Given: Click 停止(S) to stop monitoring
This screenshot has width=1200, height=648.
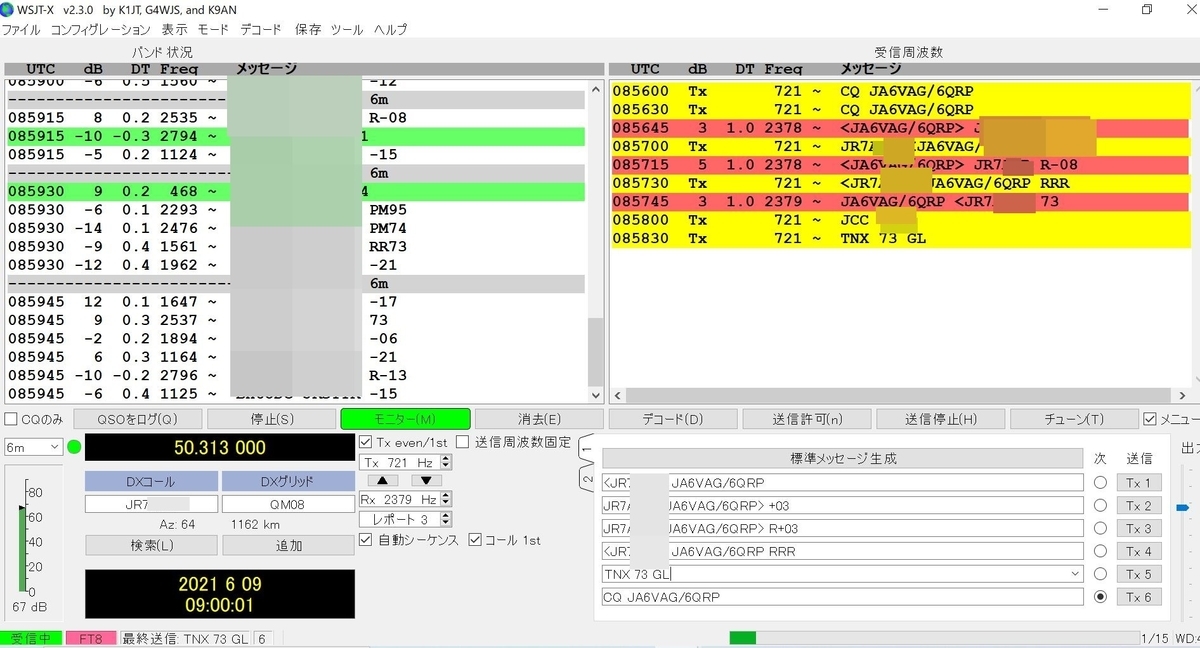Looking at the screenshot, I should point(271,418).
